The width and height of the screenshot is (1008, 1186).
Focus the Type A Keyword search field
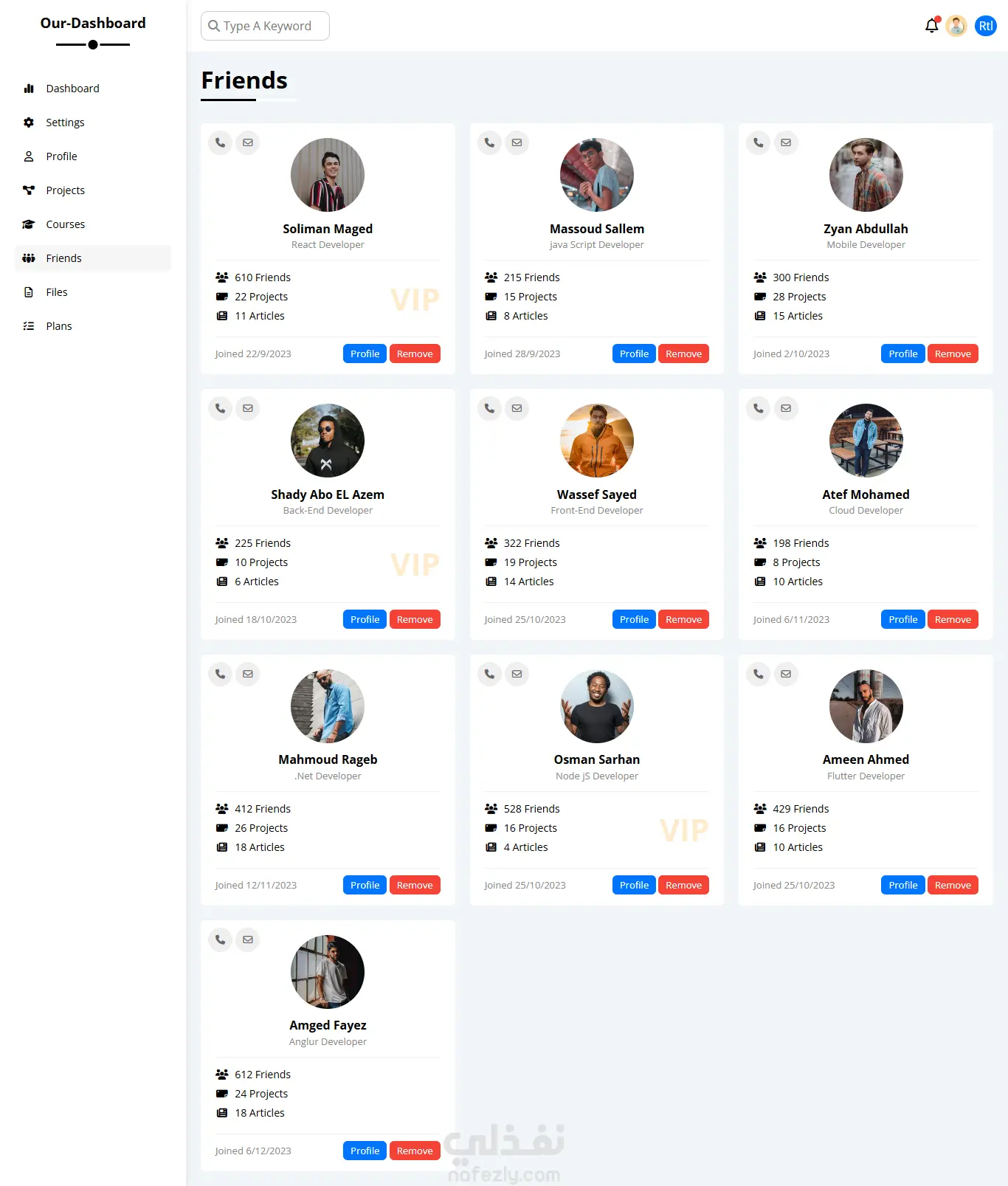pyautogui.click(x=265, y=26)
